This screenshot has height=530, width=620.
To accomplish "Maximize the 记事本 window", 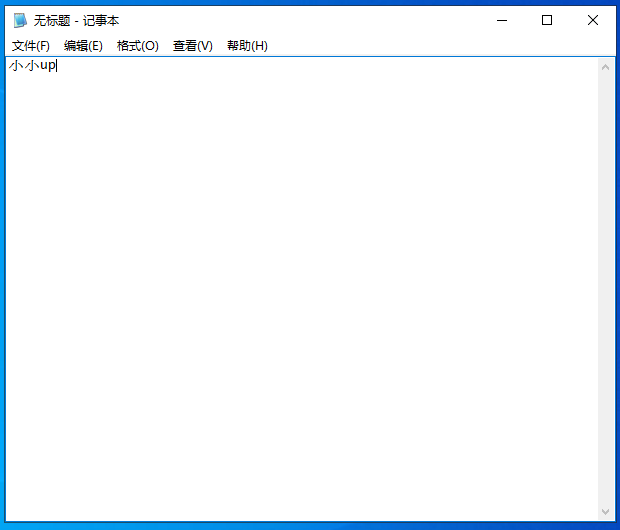I will [547, 20].
